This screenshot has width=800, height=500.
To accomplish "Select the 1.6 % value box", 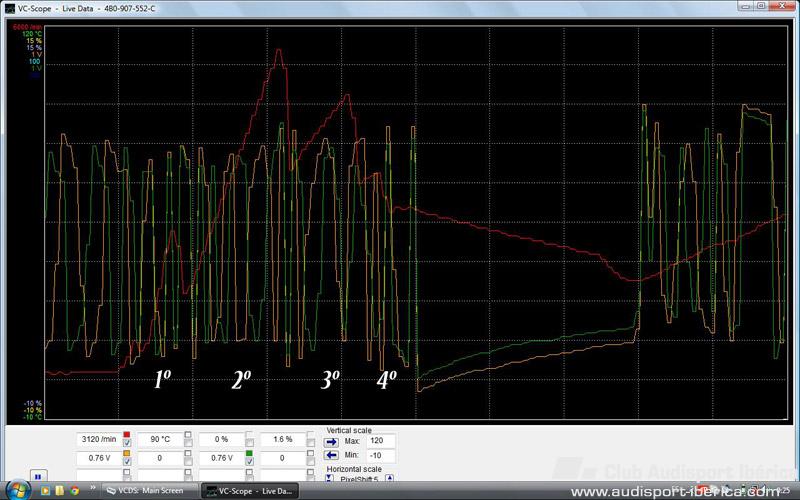I will (x=283, y=439).
